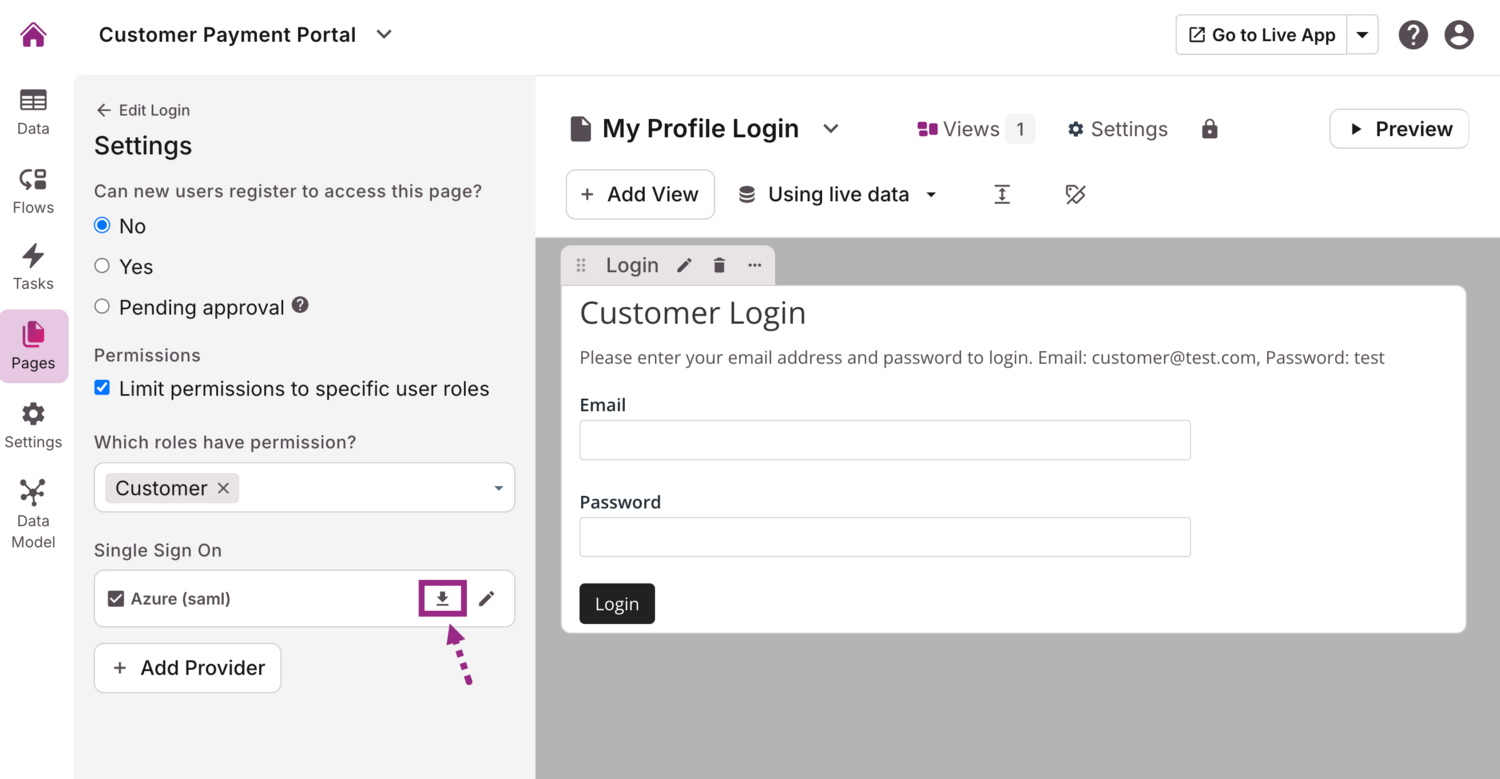Viewport: 1500px width, 779px height.
Task: Open the Data section in sidebar
Action: click(33, 111)
